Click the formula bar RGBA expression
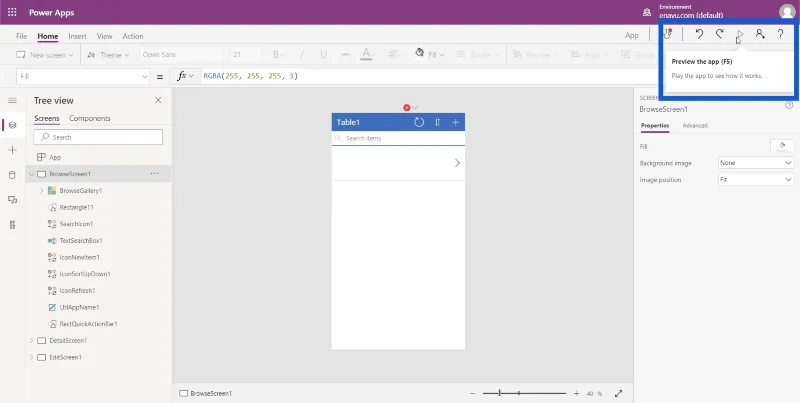 pos(251,76)
